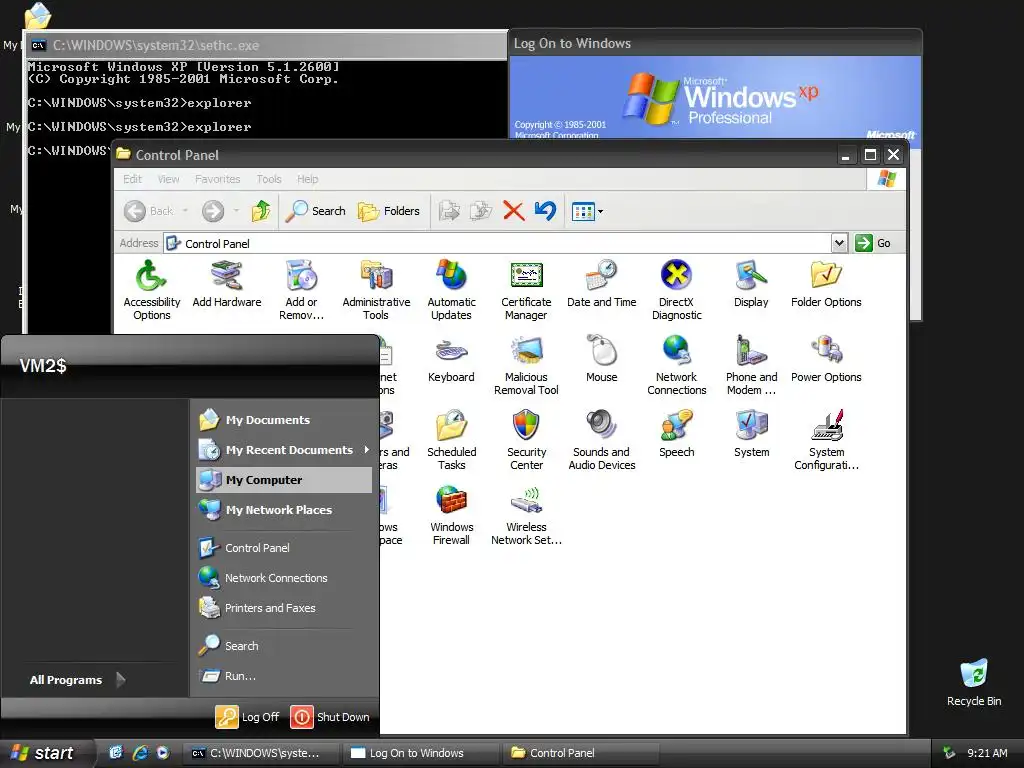Open Wireless Network Setup icon
Viewport: 1024px width, 768px height.
point(526,516)
